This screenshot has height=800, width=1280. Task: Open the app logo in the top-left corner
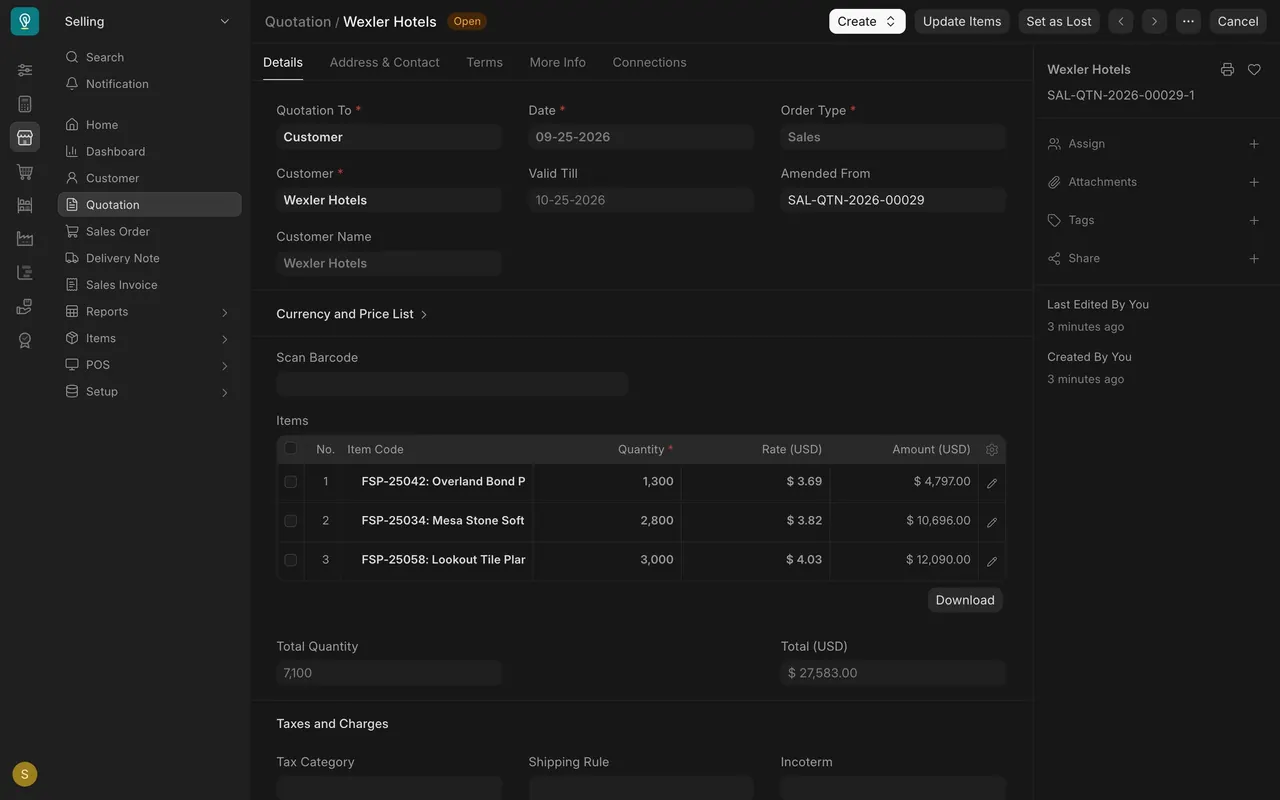[25, 21]
